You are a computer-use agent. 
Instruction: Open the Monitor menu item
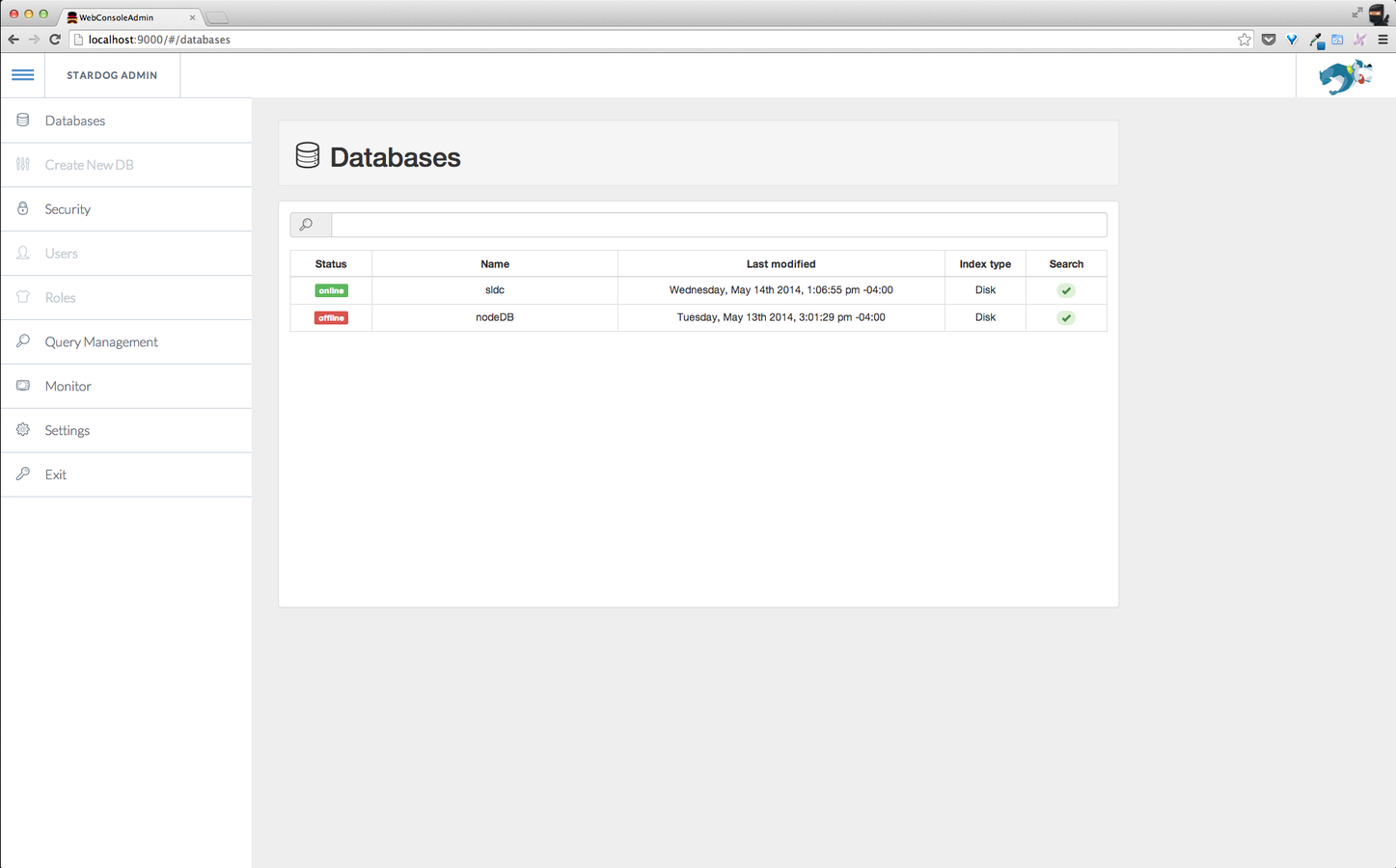[126, 387]
